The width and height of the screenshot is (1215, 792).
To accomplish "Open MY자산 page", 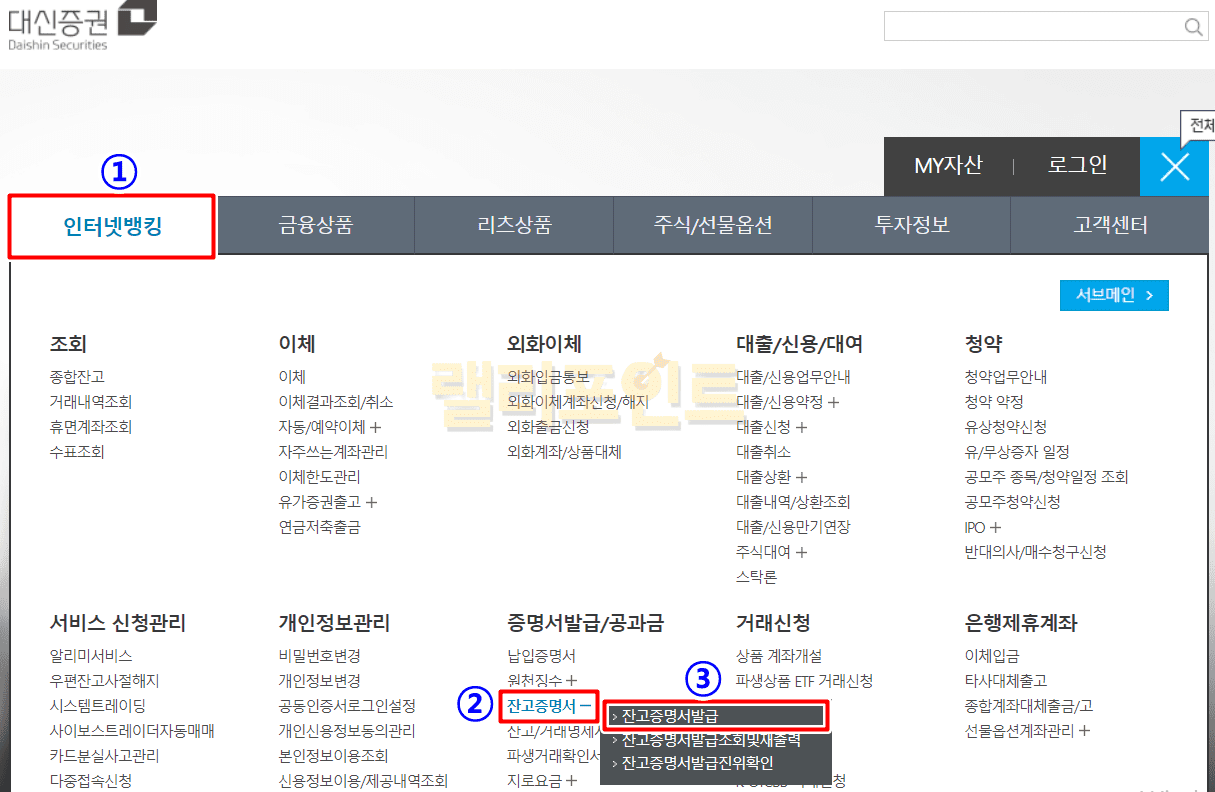I will pyautogui.click(x=948, y=166).
